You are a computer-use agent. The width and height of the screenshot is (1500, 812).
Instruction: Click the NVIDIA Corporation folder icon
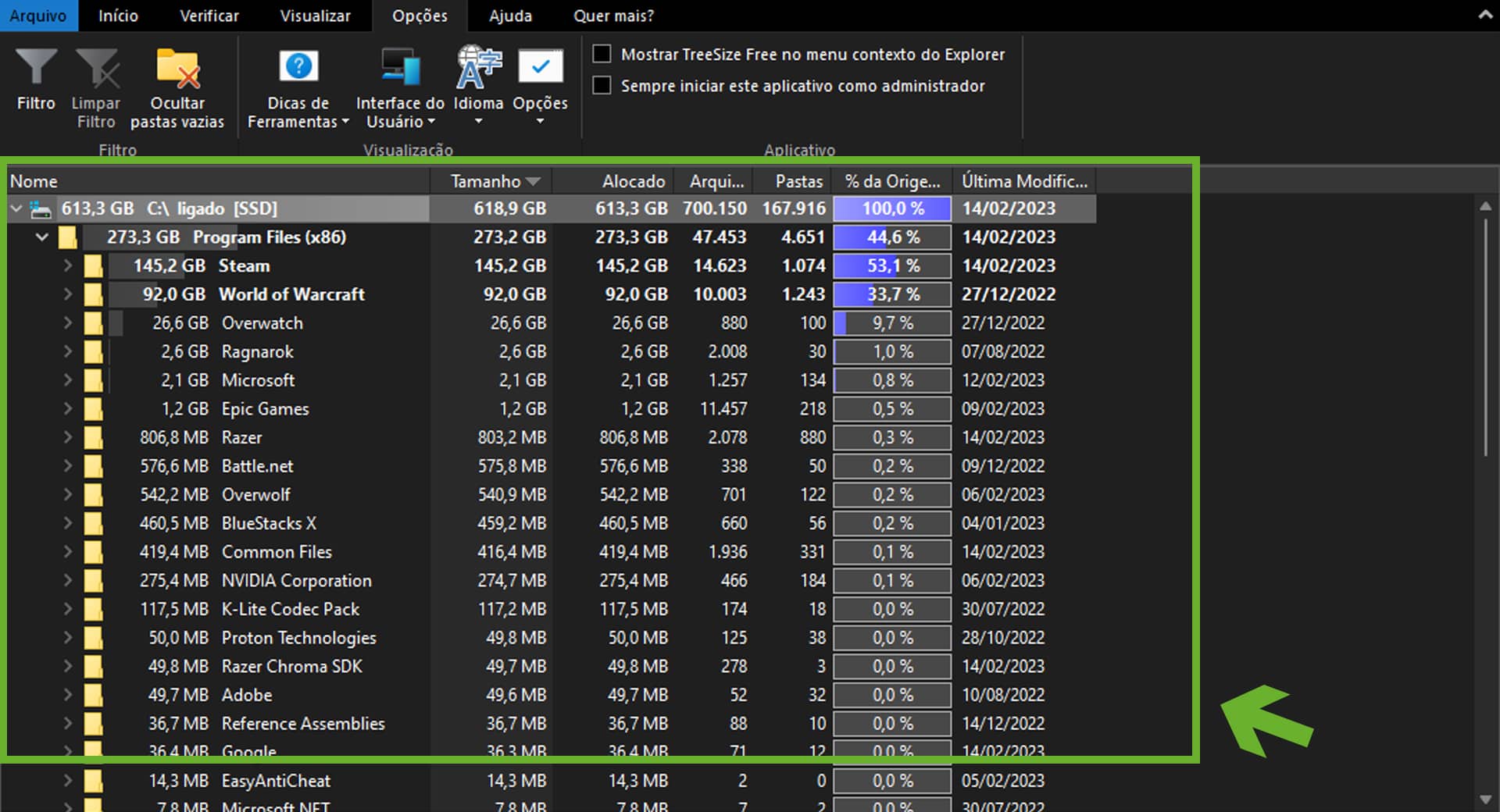click(x=94, y=581)
